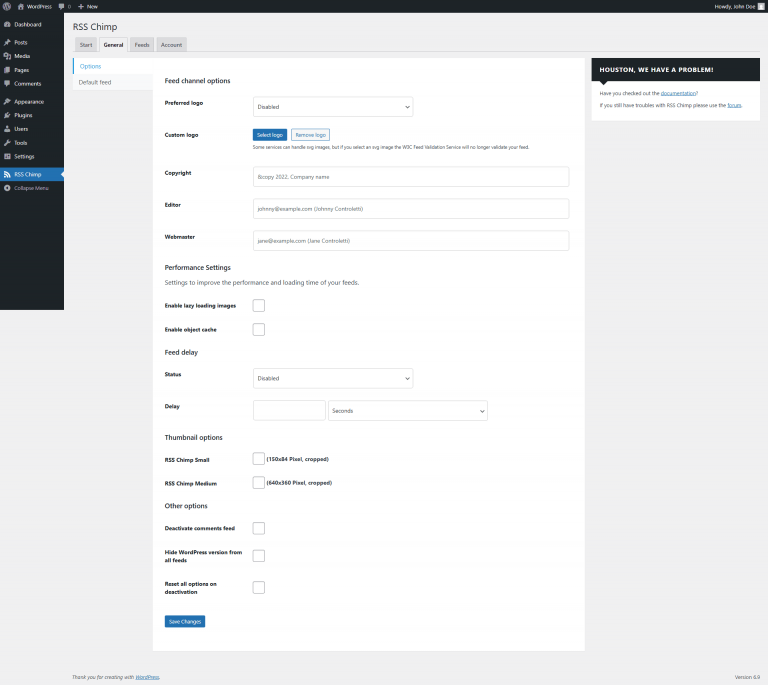The width and height of the screenshot is (768, 685).
Task: Click the Plugins icon in sidebar
Action: coord(7,115)
